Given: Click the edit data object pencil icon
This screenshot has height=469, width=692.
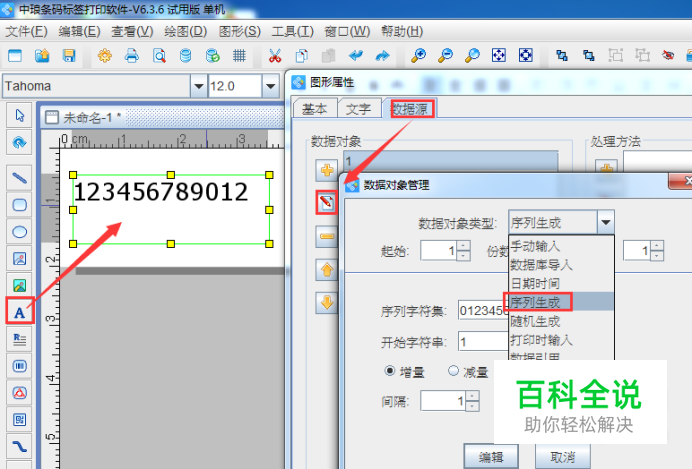Looking at the screenshot, I should [x=326, y=203].
